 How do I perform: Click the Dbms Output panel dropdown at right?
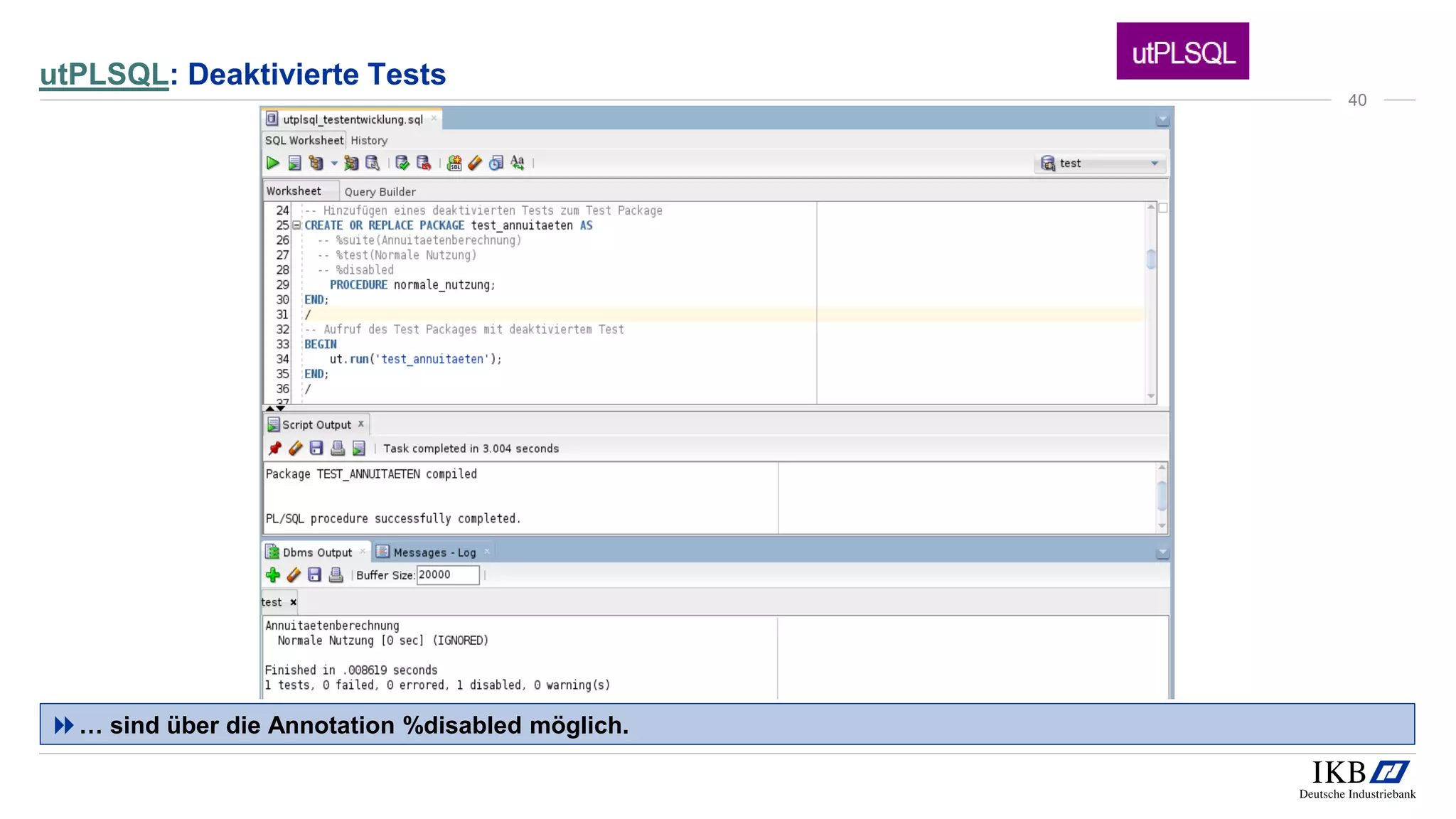pyautogui.click(x=1162, y=552)
